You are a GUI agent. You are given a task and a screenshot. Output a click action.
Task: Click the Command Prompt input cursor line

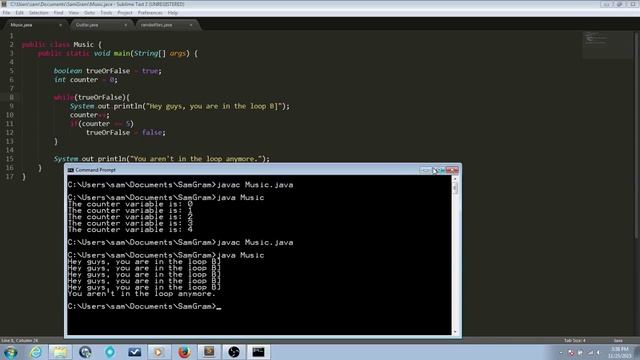144,307
